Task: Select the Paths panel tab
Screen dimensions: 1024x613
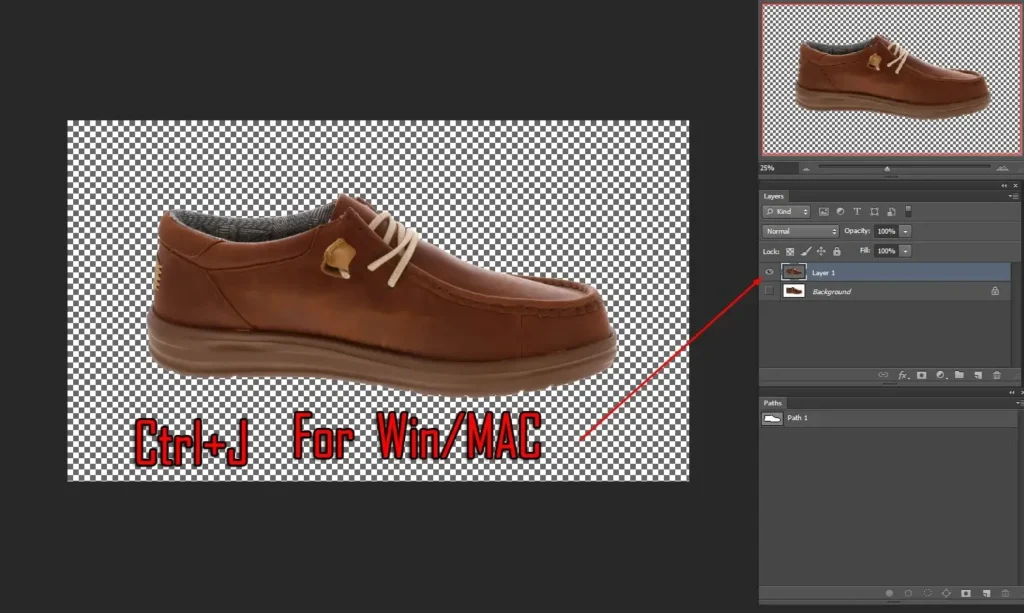Action: pyautogui.click(x=773, y=403)
